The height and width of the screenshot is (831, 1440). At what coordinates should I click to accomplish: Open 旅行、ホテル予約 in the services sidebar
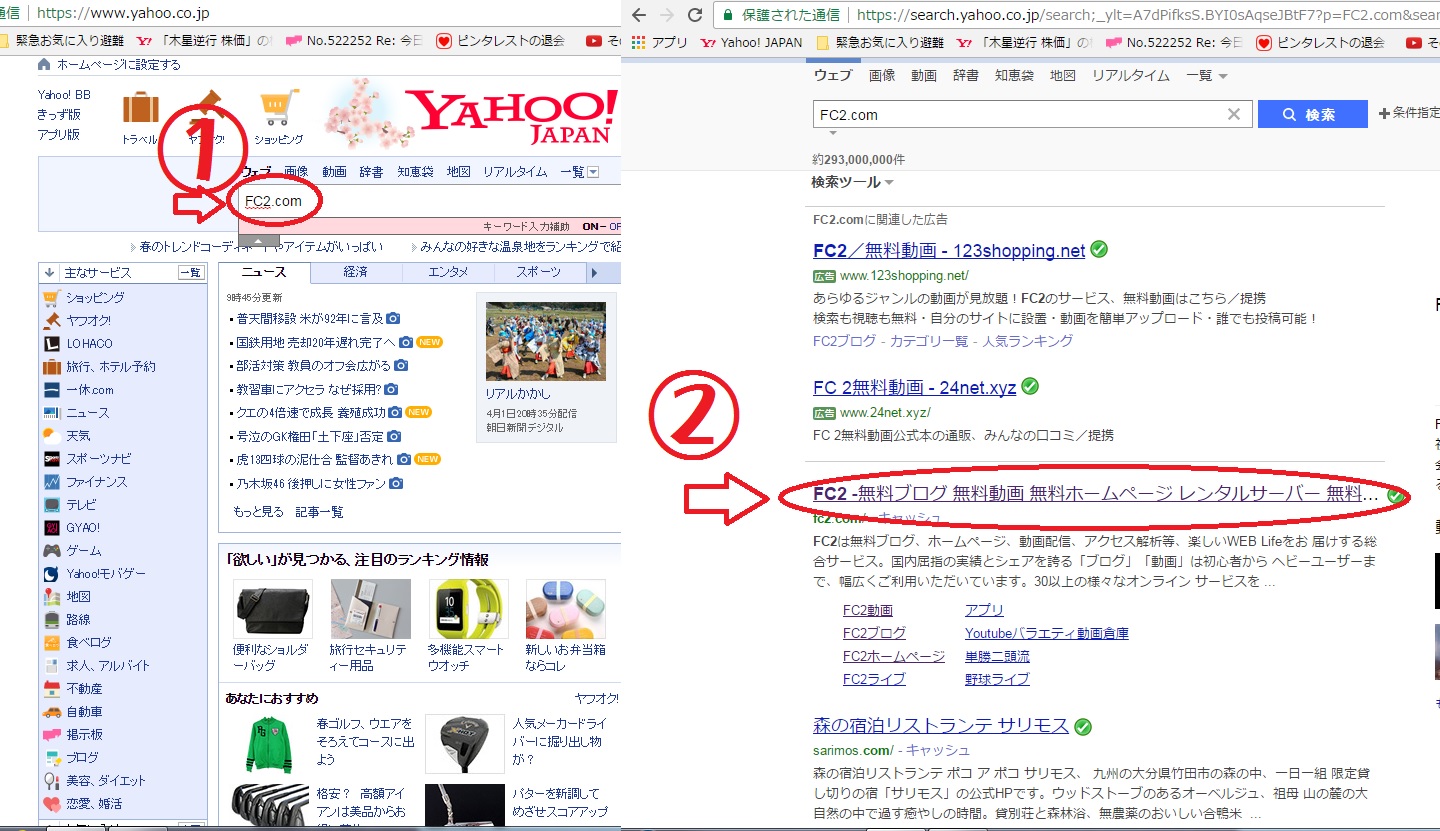coord(111,367)
